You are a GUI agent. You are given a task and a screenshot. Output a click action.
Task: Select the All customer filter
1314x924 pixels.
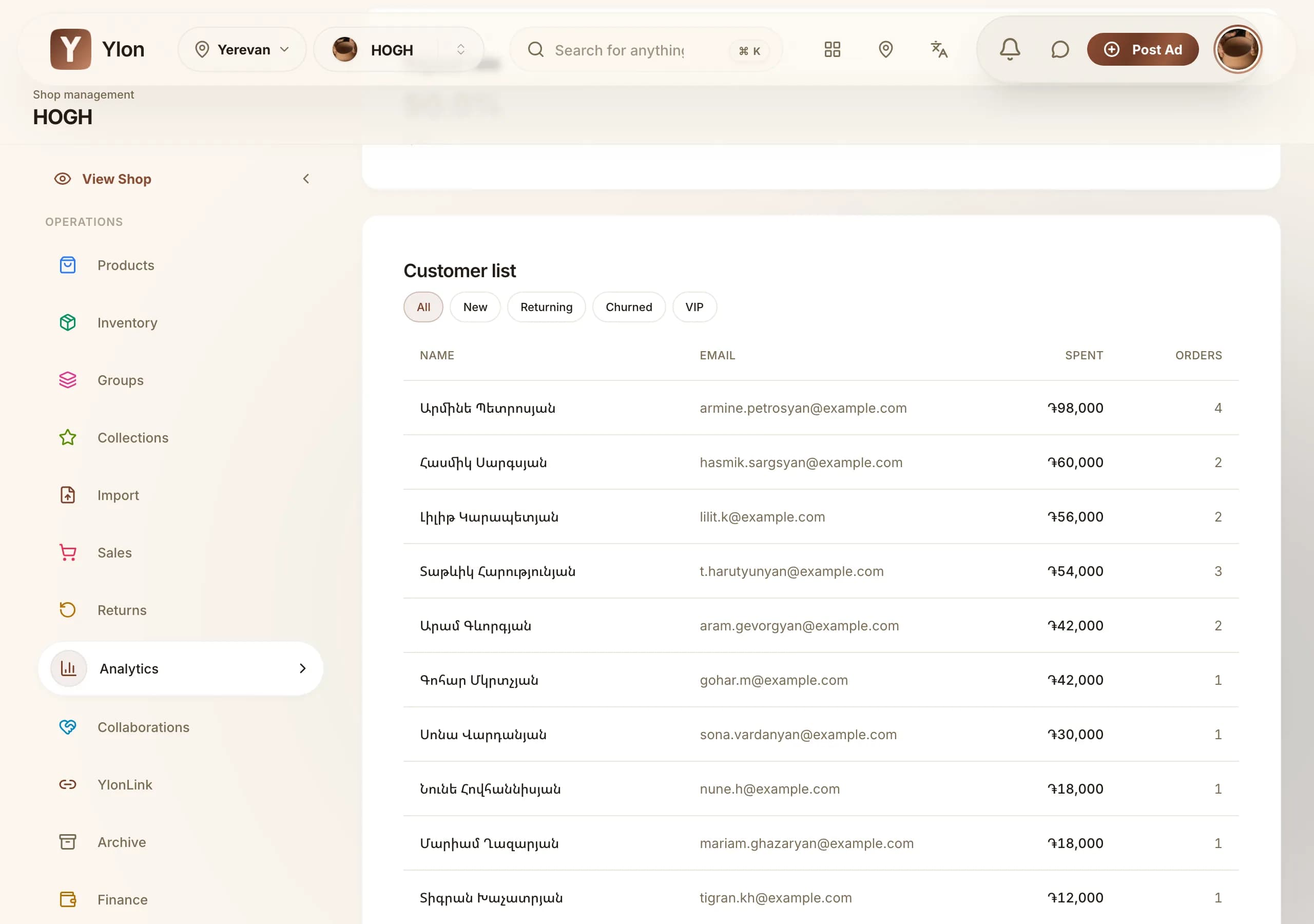coord(423,307)
